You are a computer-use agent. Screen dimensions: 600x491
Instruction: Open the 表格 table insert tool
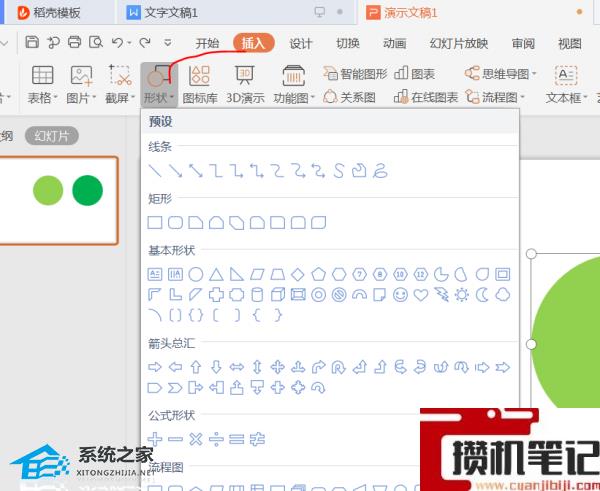tap(42, 84)
